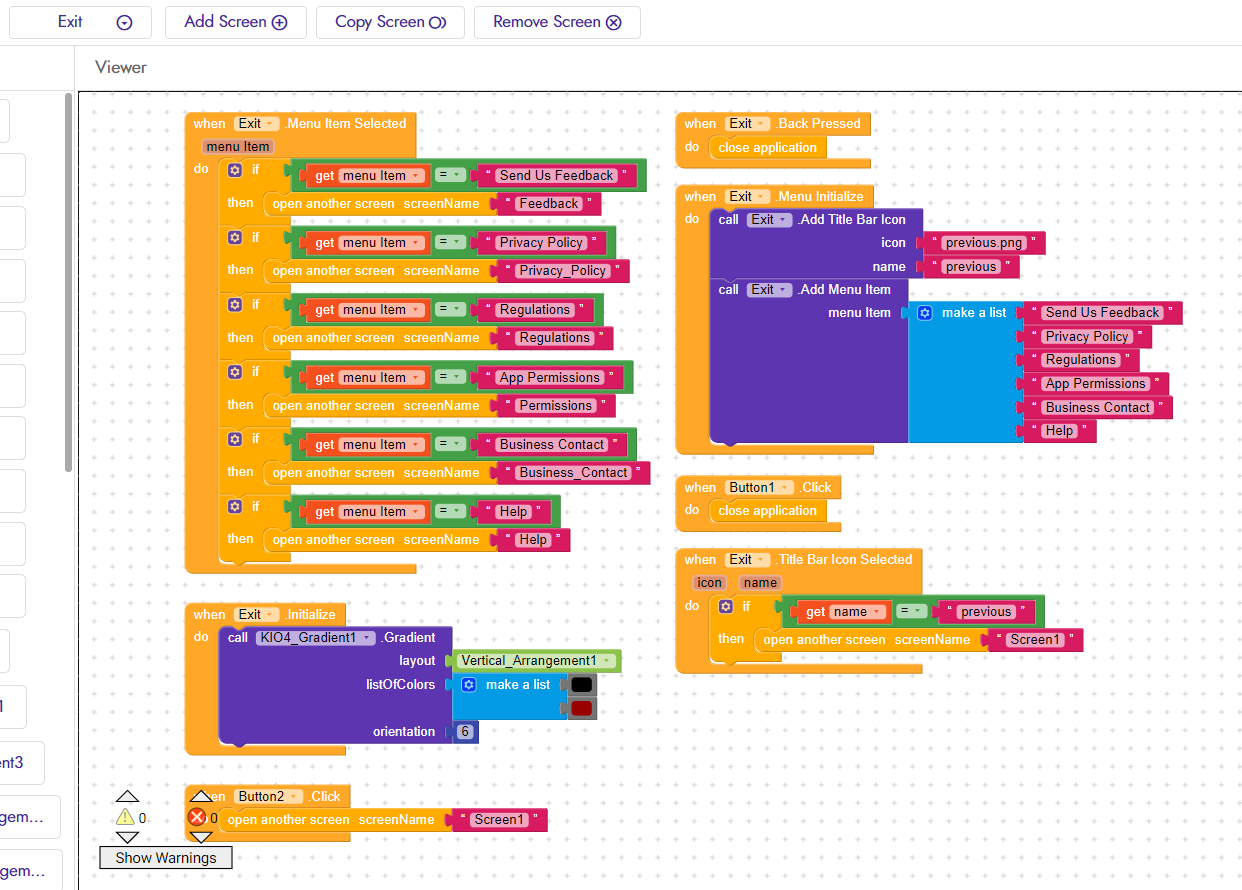Click the orientation number block 6
Viewport: 1242px width, 890px height.
[465, 732]
